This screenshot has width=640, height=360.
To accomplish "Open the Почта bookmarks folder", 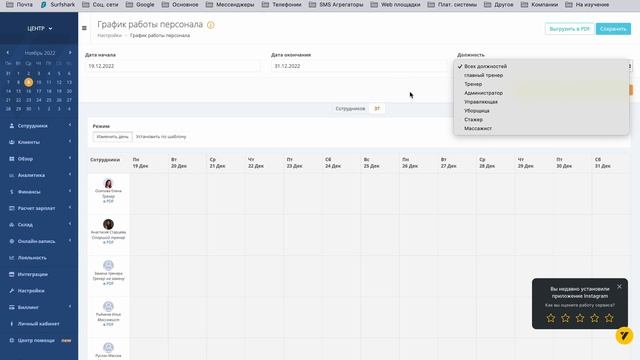I will point(19,4).
